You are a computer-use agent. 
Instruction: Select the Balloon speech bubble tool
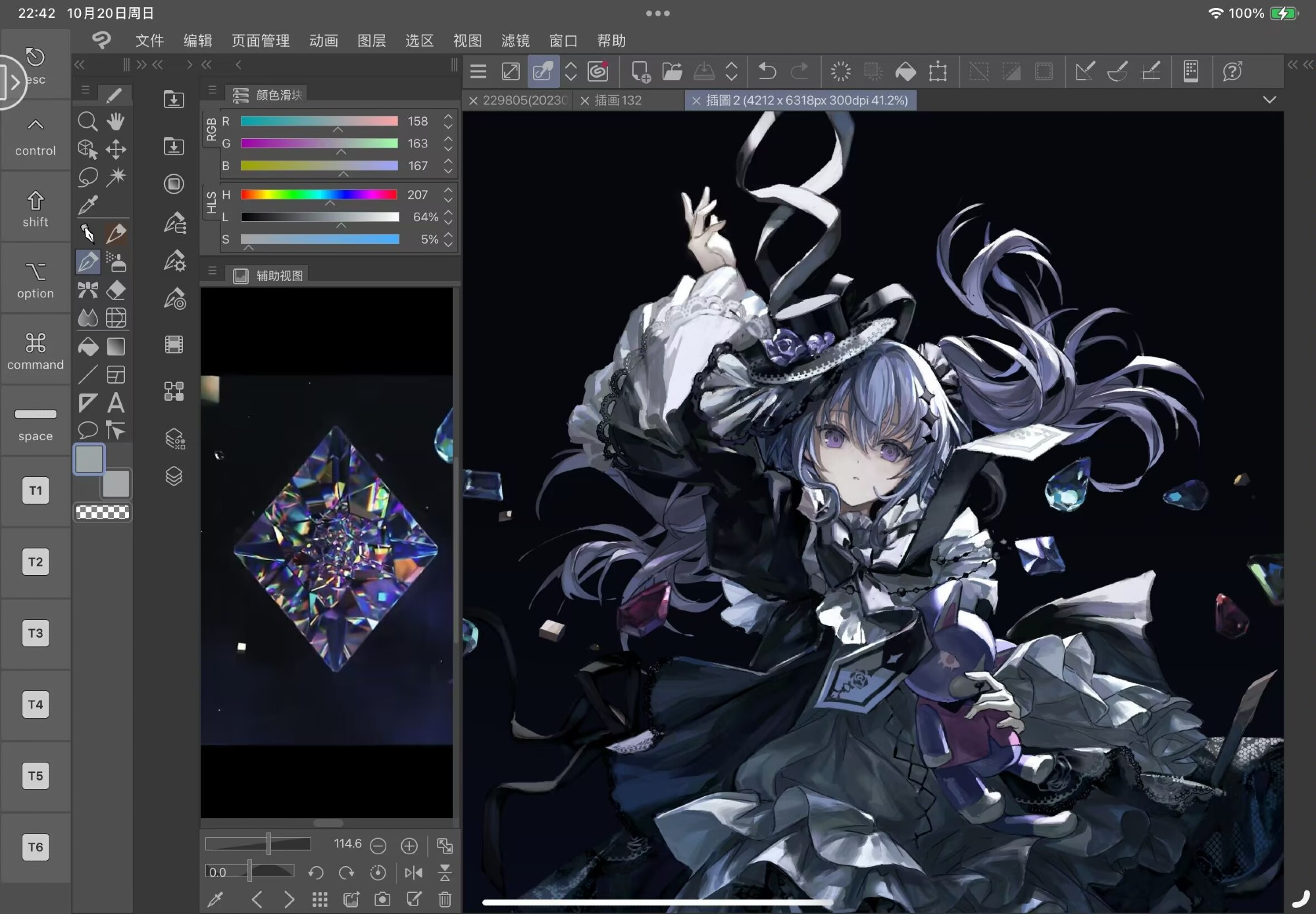(88, 430)
